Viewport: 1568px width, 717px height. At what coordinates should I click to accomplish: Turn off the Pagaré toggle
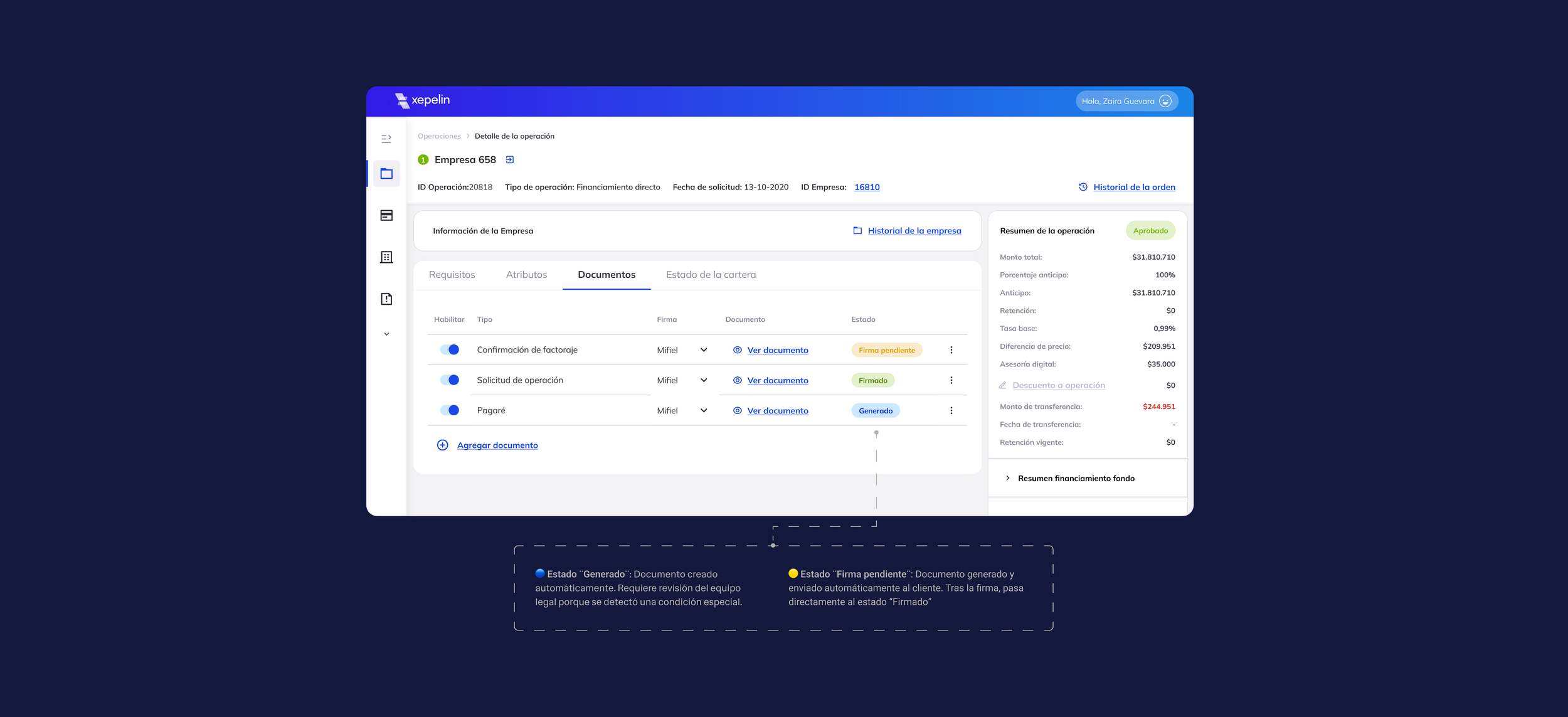[450, 410]
